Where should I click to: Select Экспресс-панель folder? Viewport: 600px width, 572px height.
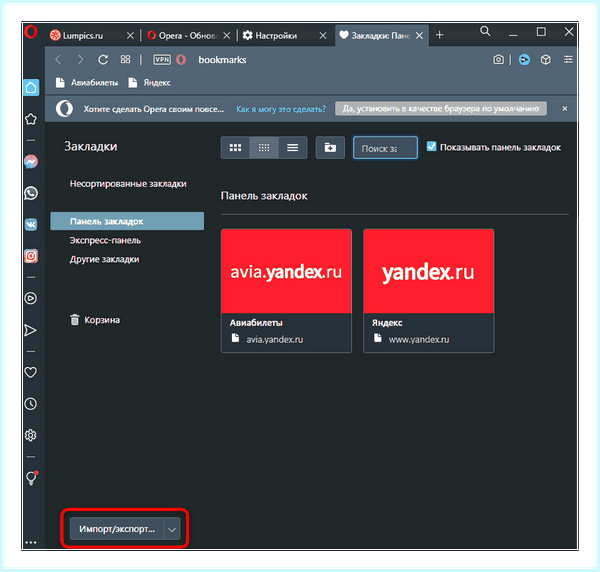[105, 240]
